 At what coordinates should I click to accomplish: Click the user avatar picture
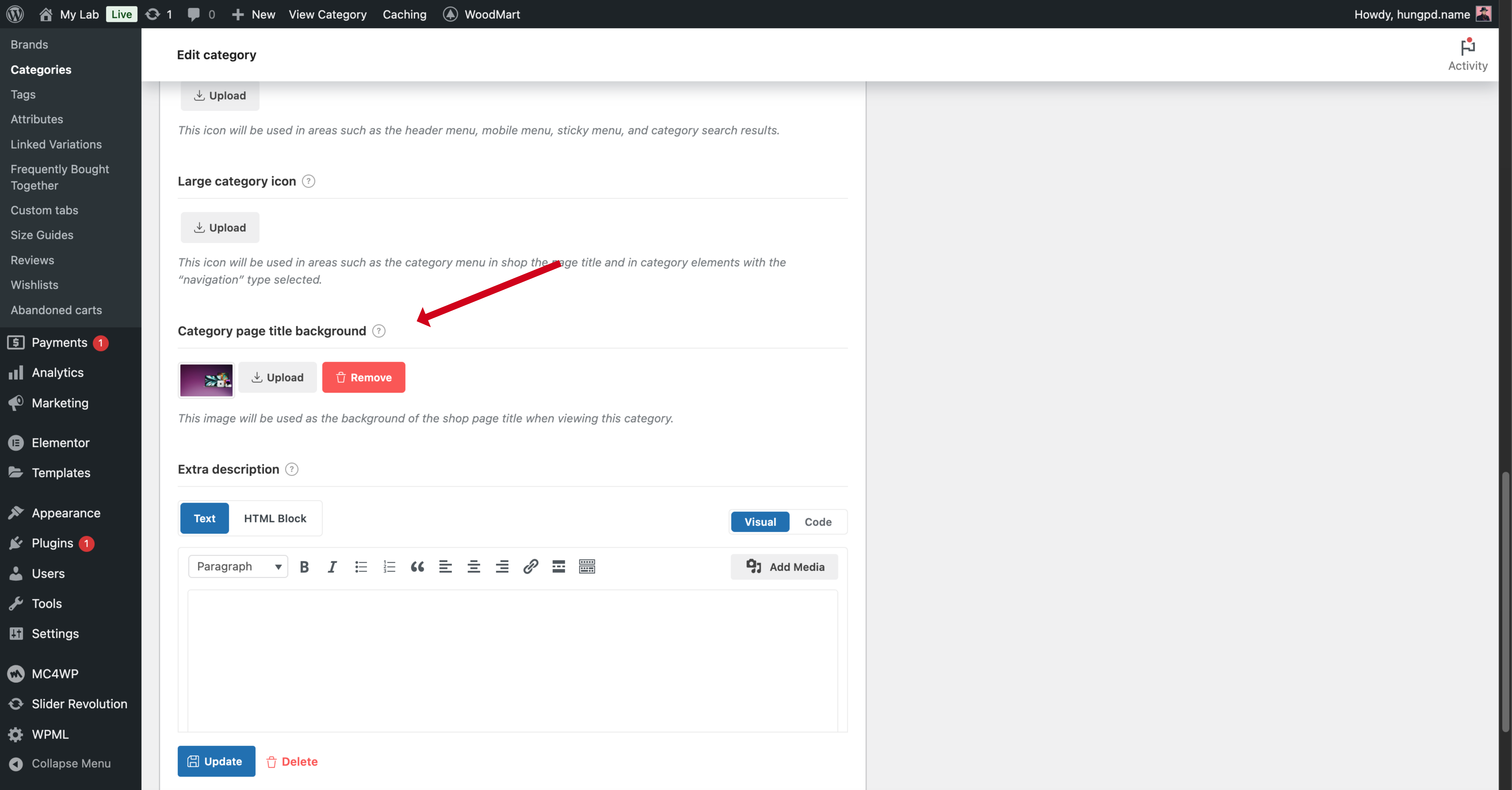point(1483,14)
